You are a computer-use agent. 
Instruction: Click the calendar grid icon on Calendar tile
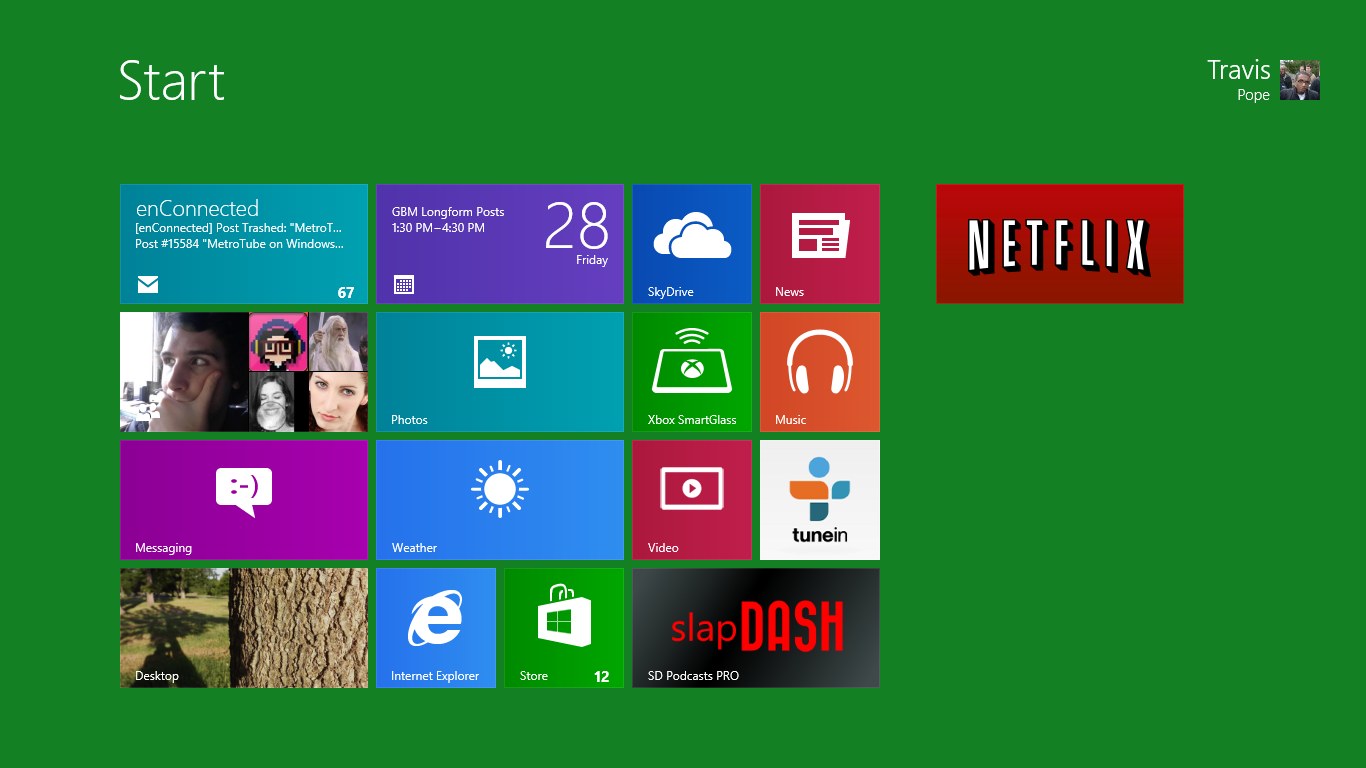[404, 285]
